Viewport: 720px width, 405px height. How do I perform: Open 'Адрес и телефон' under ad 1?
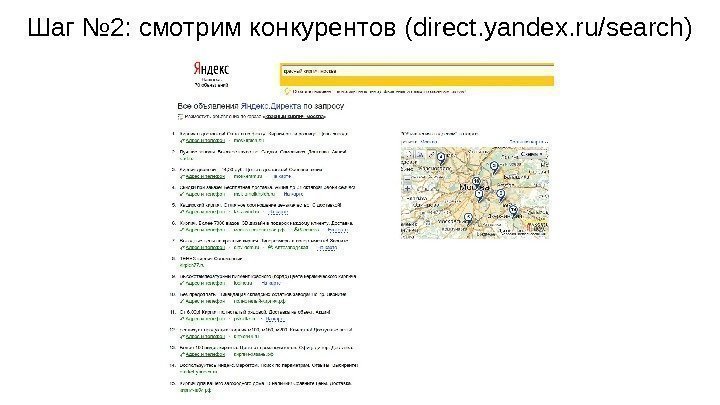pos(205,141)
